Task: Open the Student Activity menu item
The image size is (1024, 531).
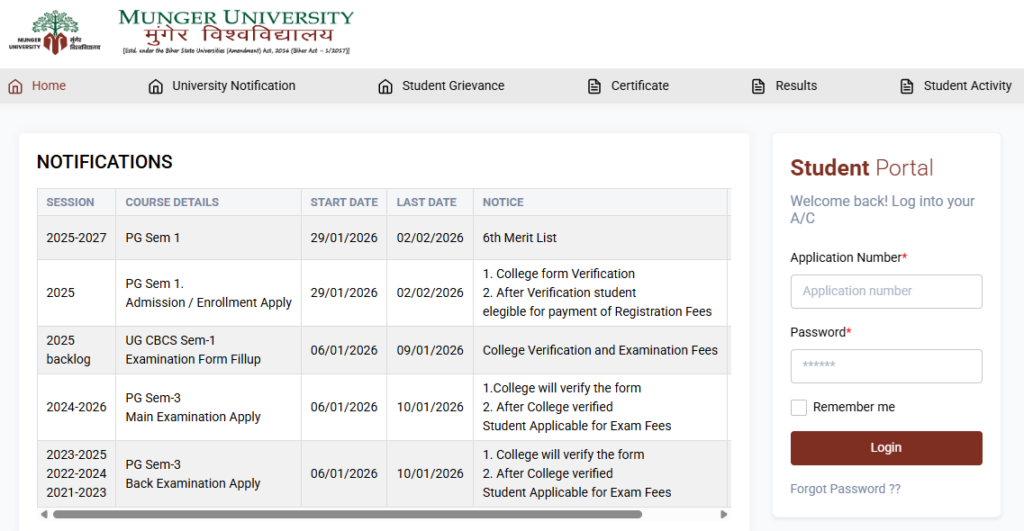Action: [x=967, y=86]
